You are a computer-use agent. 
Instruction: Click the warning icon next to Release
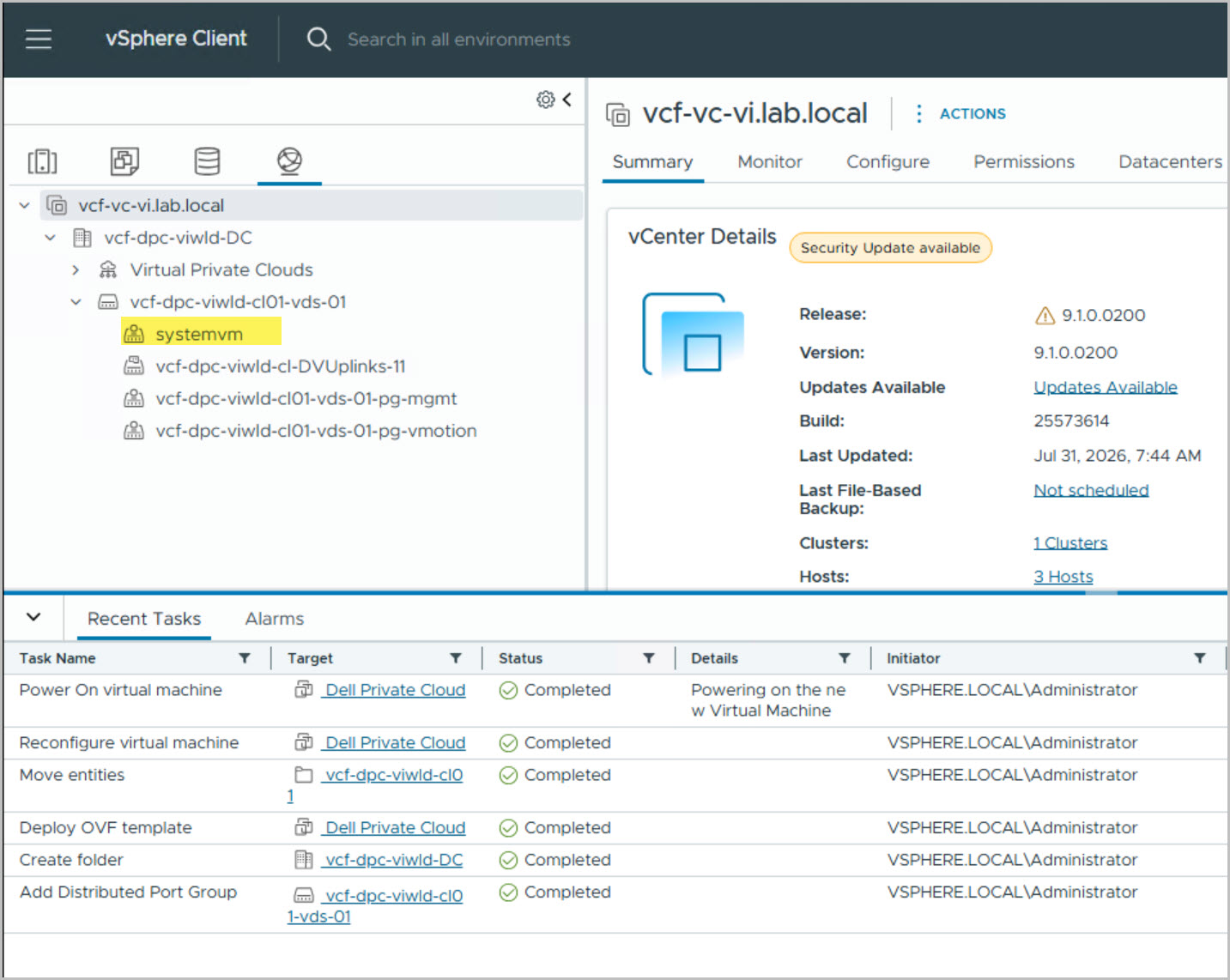point(1045,316)
